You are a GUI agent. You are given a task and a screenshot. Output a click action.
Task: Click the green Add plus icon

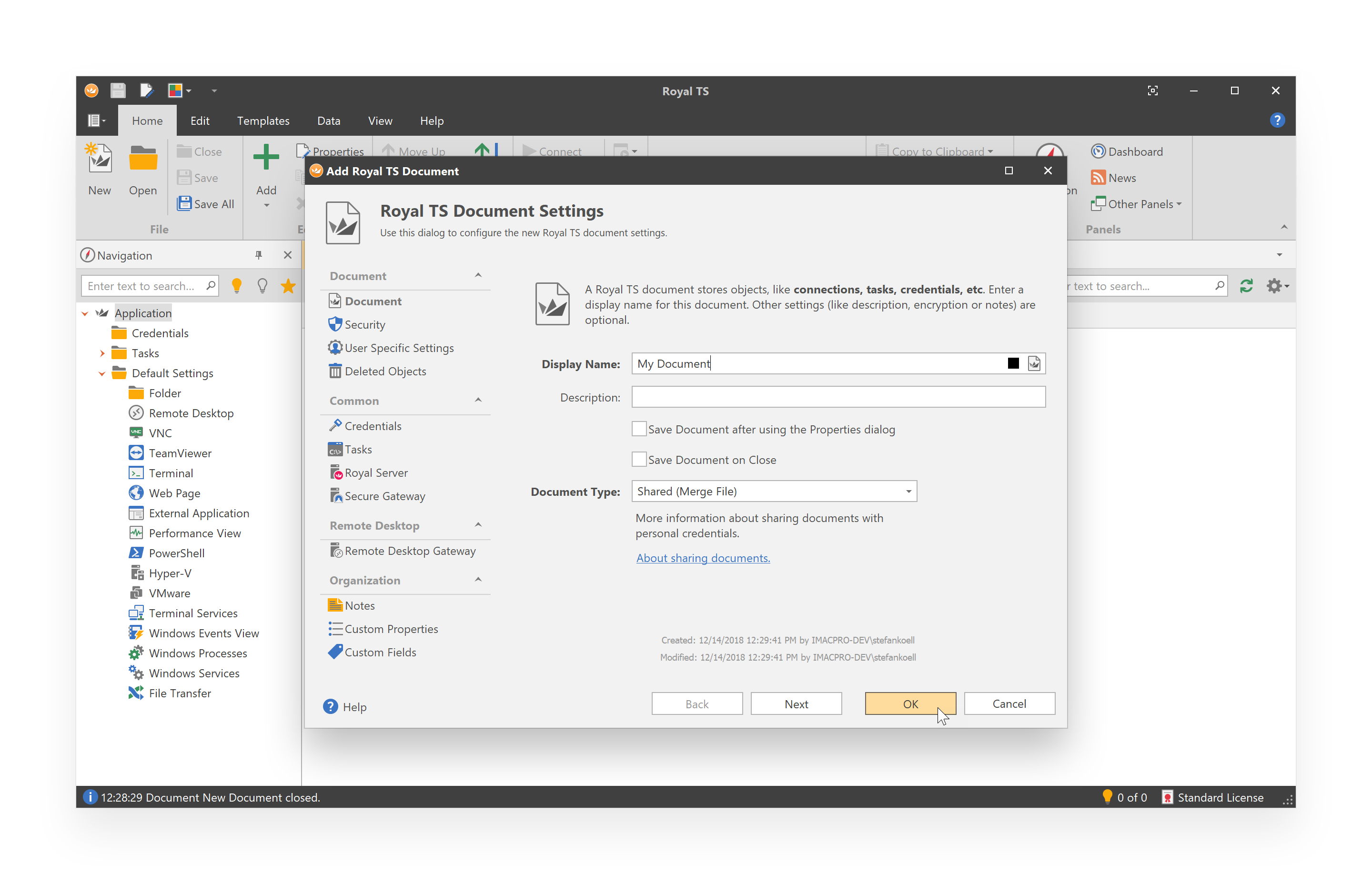click(266, 157)
